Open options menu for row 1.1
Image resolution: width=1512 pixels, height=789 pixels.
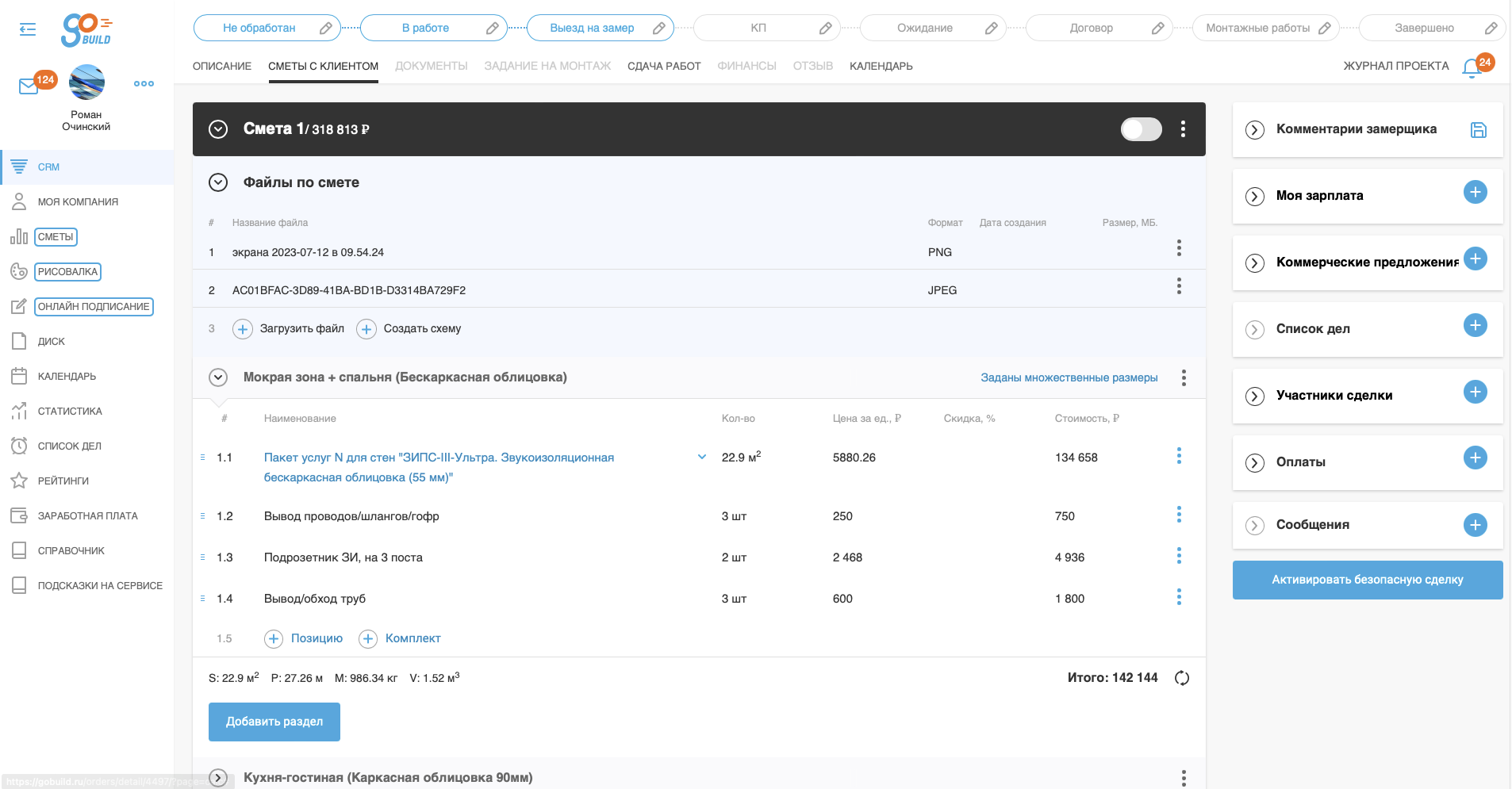coord(1179,456)
